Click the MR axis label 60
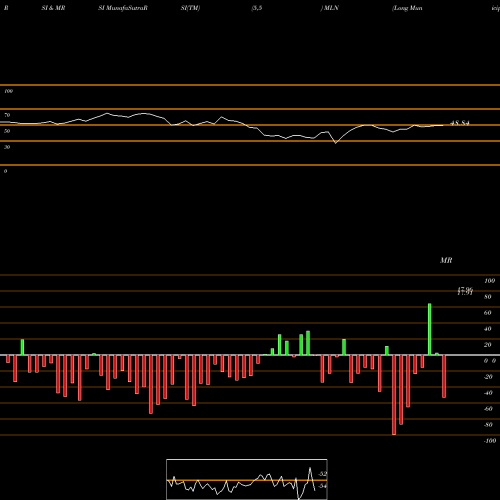Viewport: 500px width, 500px height. (488, 313)
